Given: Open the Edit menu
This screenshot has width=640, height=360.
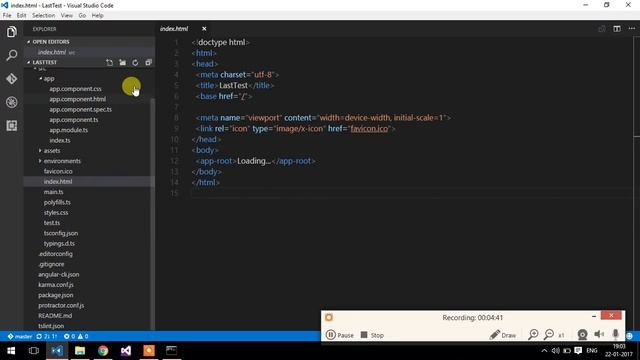Looking at the screenshot, I should (x=21, y=16).
